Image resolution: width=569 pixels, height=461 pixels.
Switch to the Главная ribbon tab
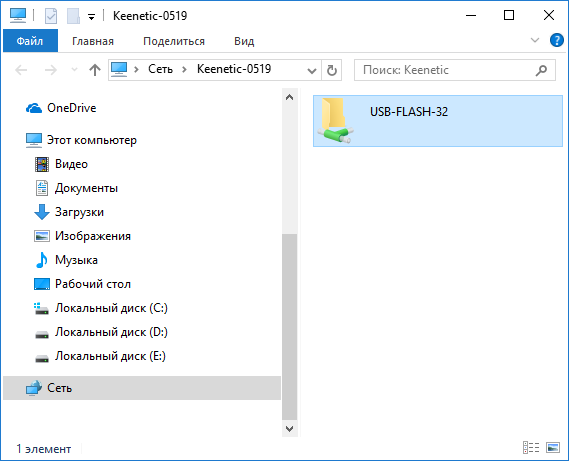[x=93, y=41]
